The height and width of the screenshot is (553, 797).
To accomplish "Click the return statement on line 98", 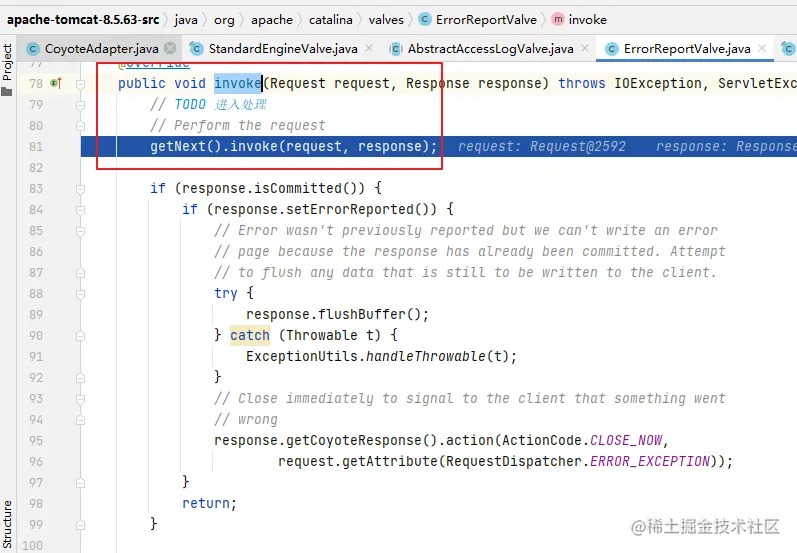I will [209, 503].
